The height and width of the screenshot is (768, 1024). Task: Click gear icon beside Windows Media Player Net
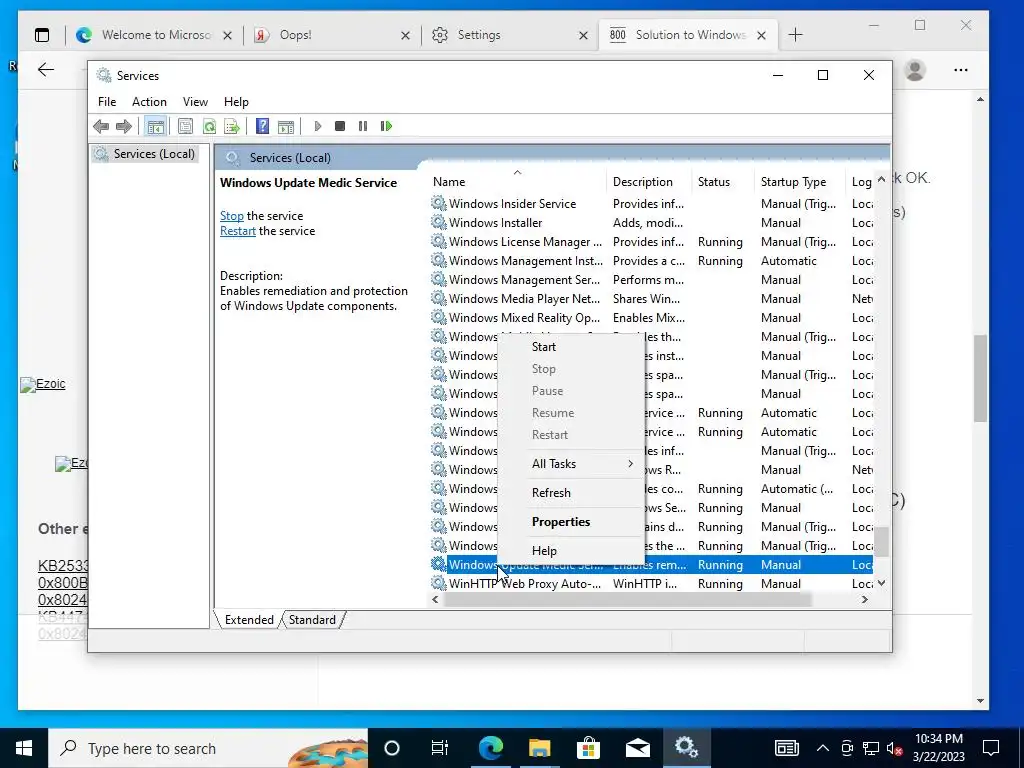439,298
